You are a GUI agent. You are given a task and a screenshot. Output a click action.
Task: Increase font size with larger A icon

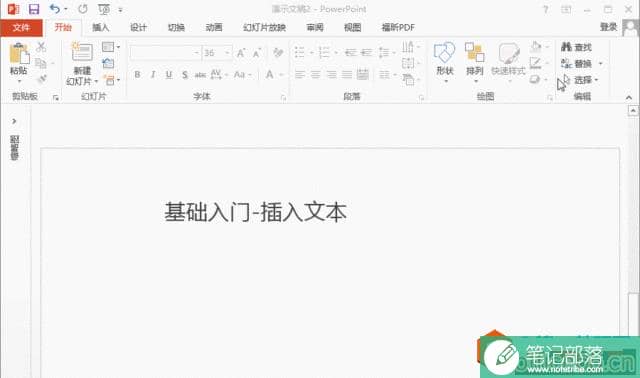coord(241,53)
